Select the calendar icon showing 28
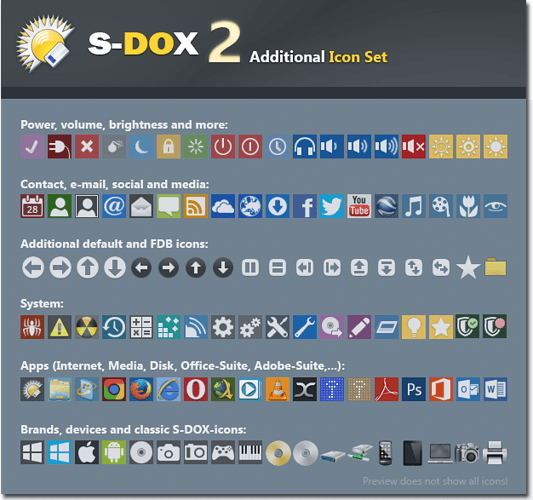The image size is (533, 500). coord(32,206)
